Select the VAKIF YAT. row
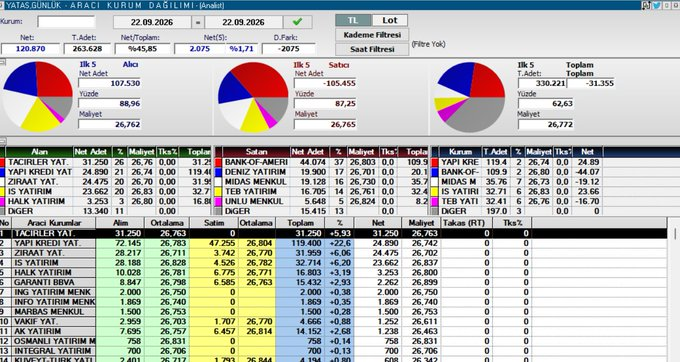 point(333,321)
